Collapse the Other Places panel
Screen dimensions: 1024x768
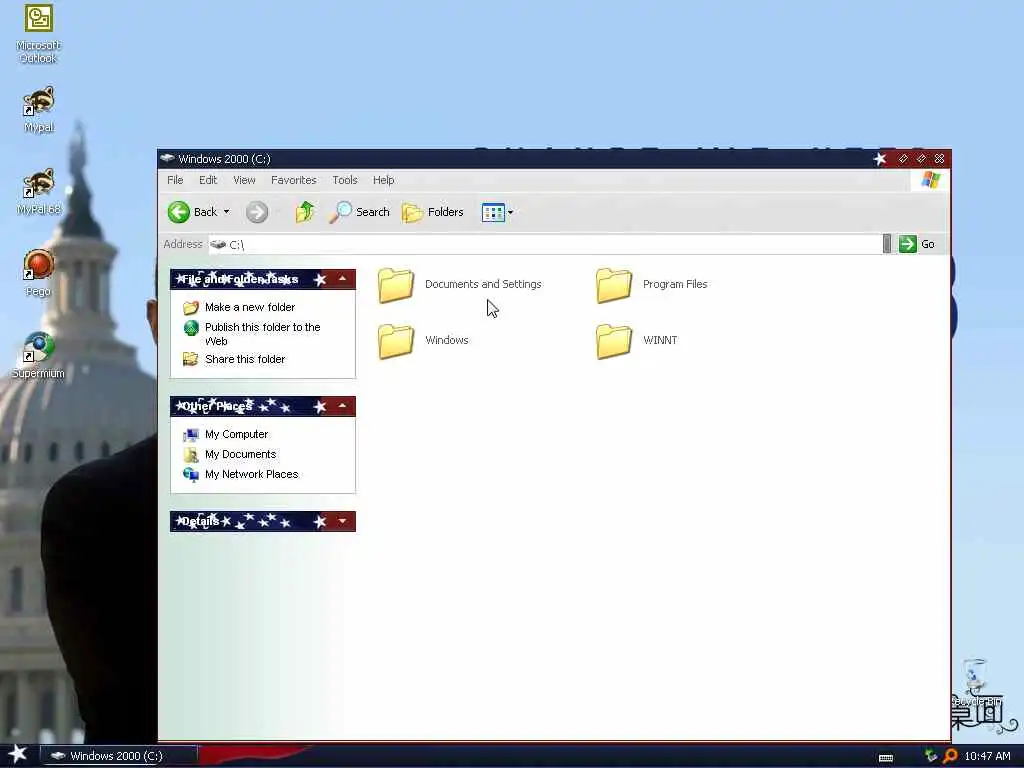point(342,406)
